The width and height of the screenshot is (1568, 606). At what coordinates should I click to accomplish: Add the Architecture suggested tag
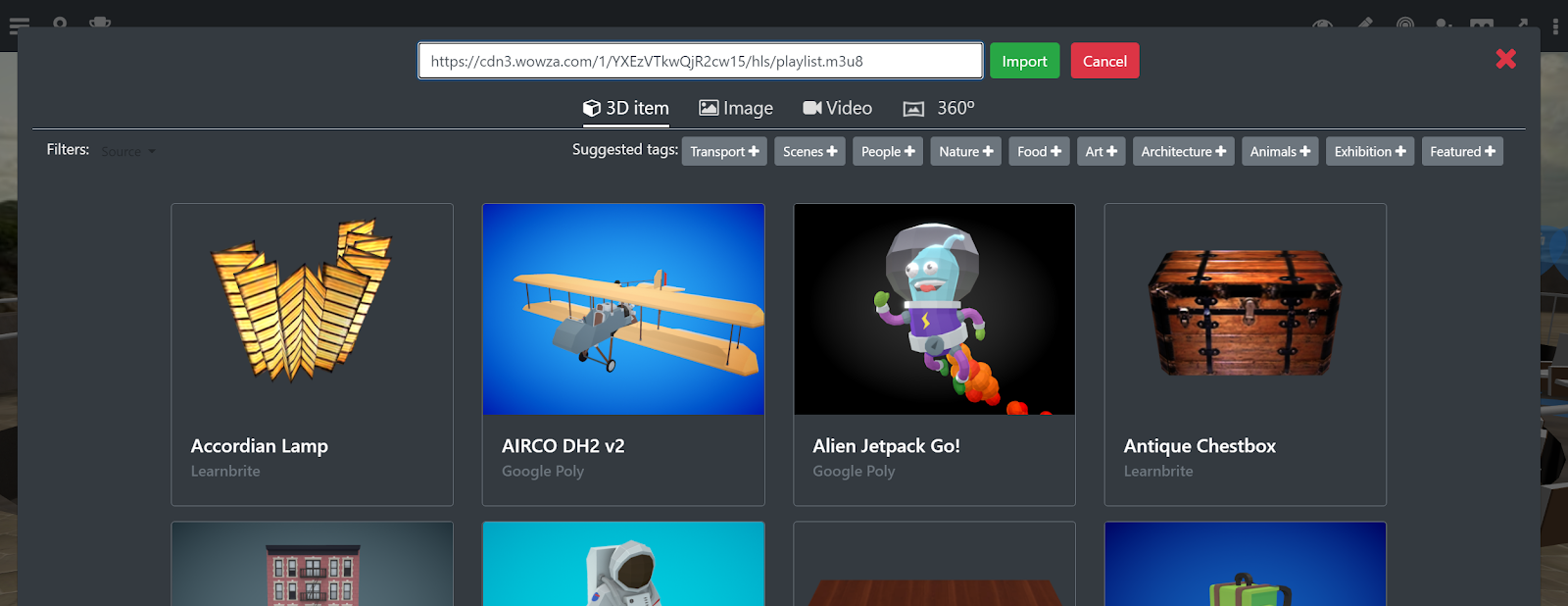click(x=1183, y=151)
